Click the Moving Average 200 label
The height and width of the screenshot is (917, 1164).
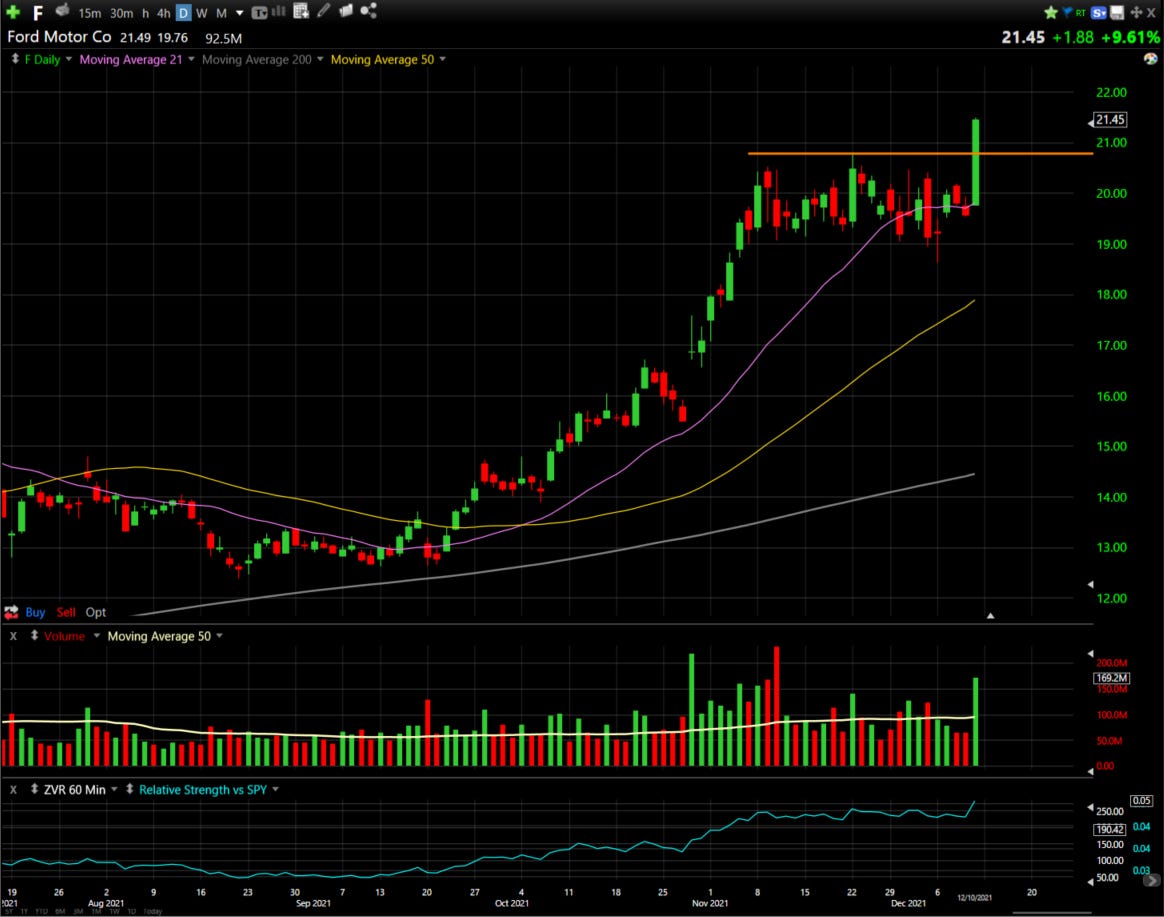[x=257, y=59]
